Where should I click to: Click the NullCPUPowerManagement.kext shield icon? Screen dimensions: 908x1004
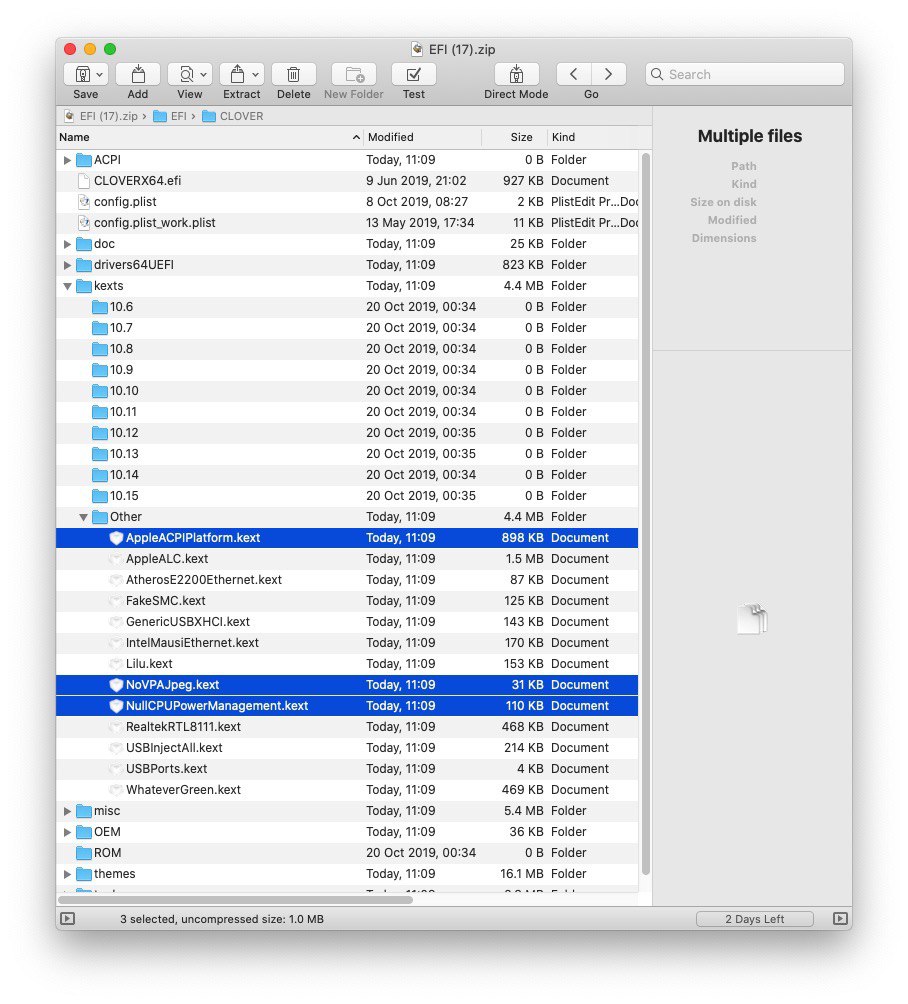click(116, 706)
